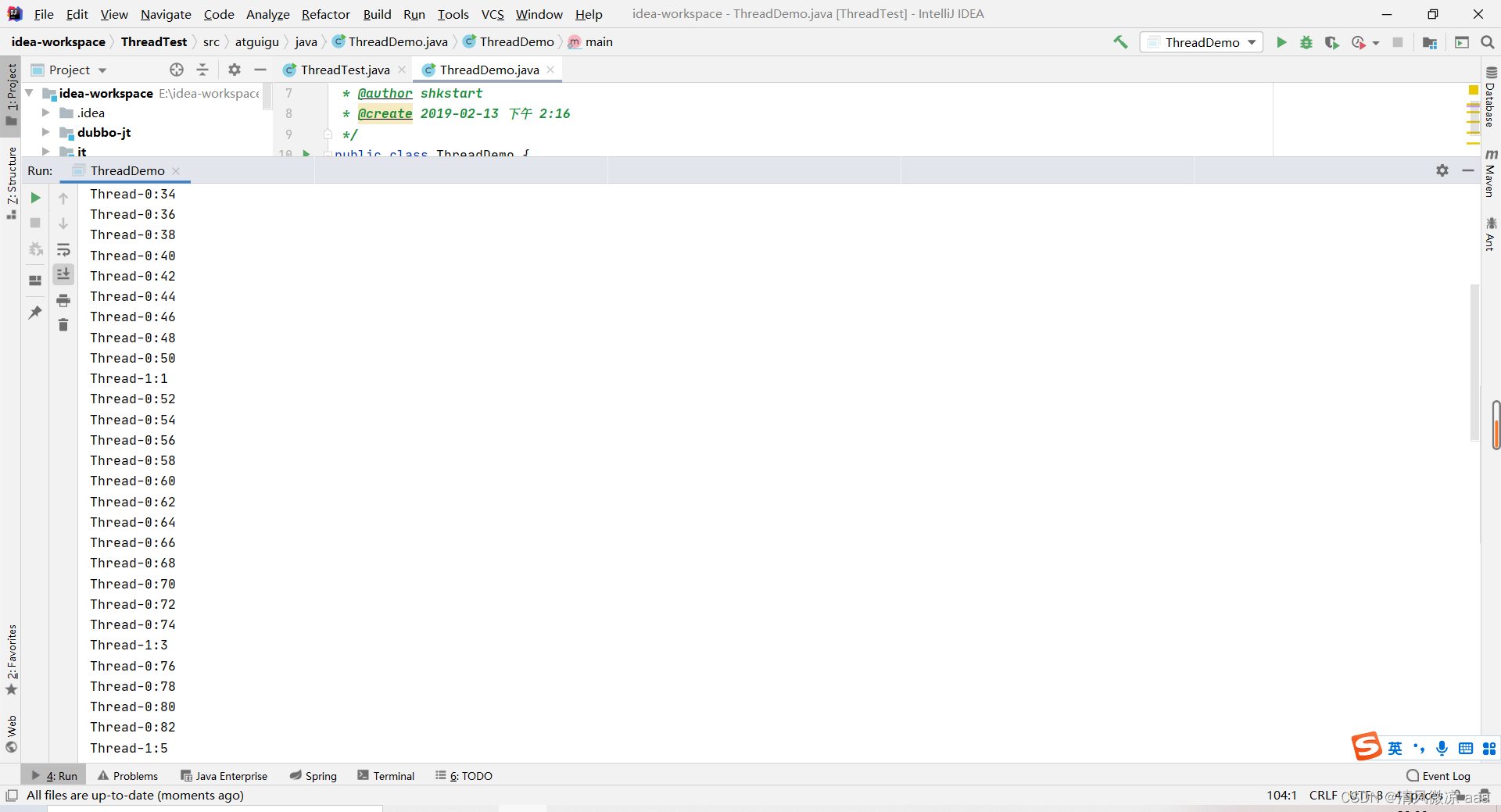
Task: Run ThreadDemo with the green play icon
Action: pos(1281,42)
